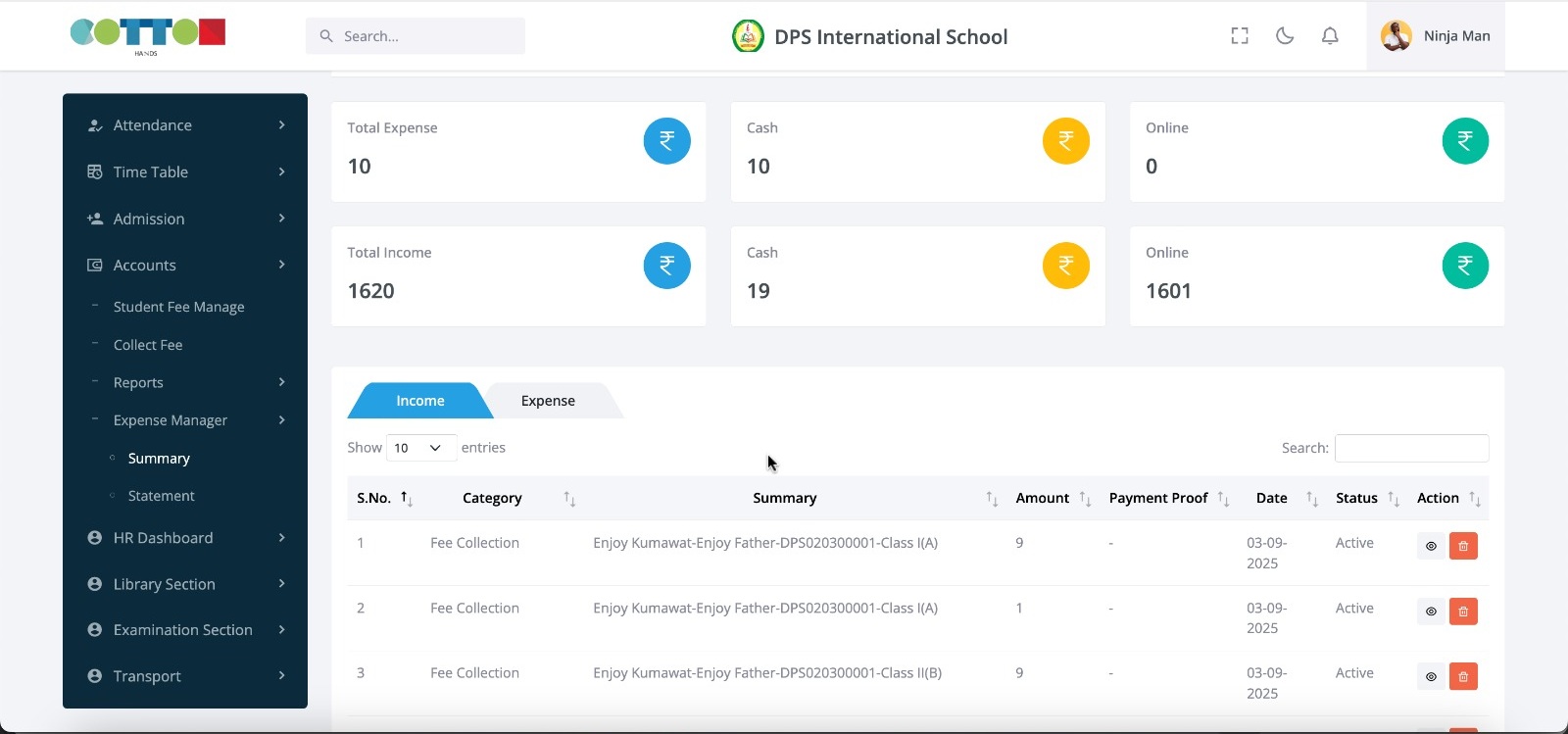This screenshot has height=734, width=1568.
Task: Switch to the Expense tab
Action: (x=548, y=401)
